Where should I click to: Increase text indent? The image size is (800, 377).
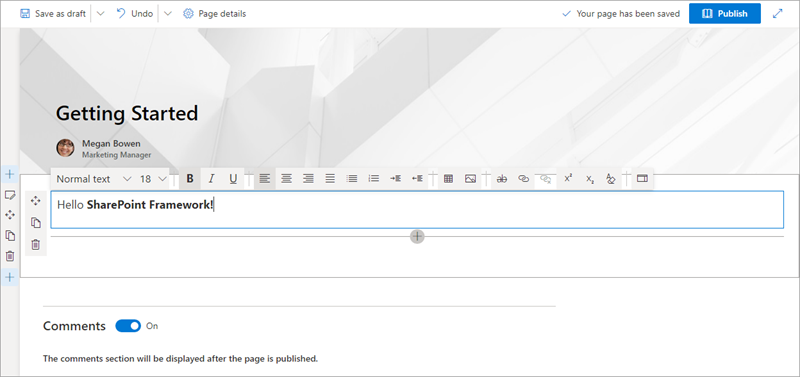(395, 179)
